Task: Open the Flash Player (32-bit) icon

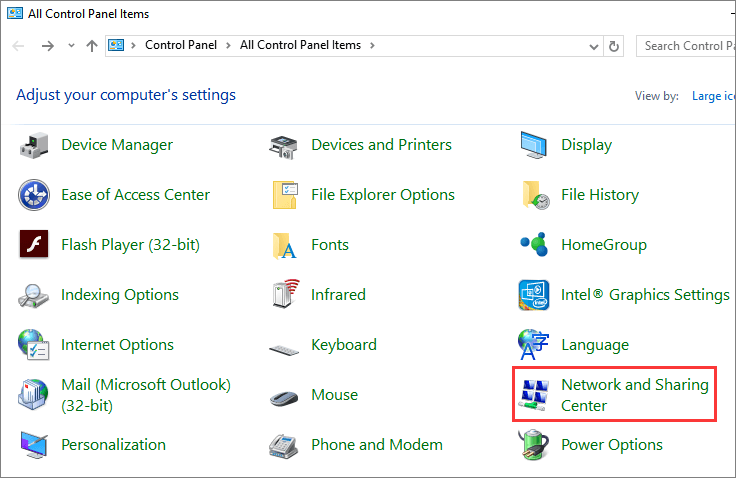Action: point(34,245)
